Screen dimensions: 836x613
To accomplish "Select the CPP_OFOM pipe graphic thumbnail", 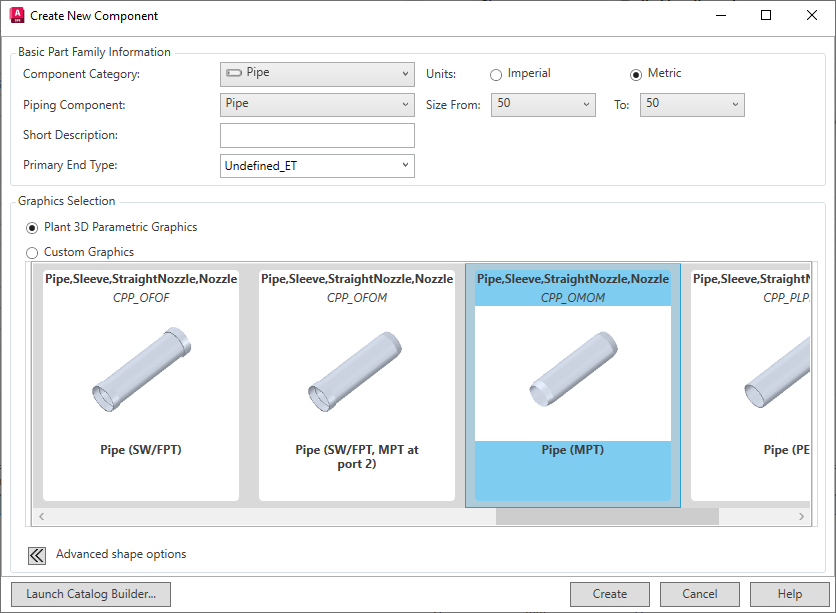I will coord(357,385).
